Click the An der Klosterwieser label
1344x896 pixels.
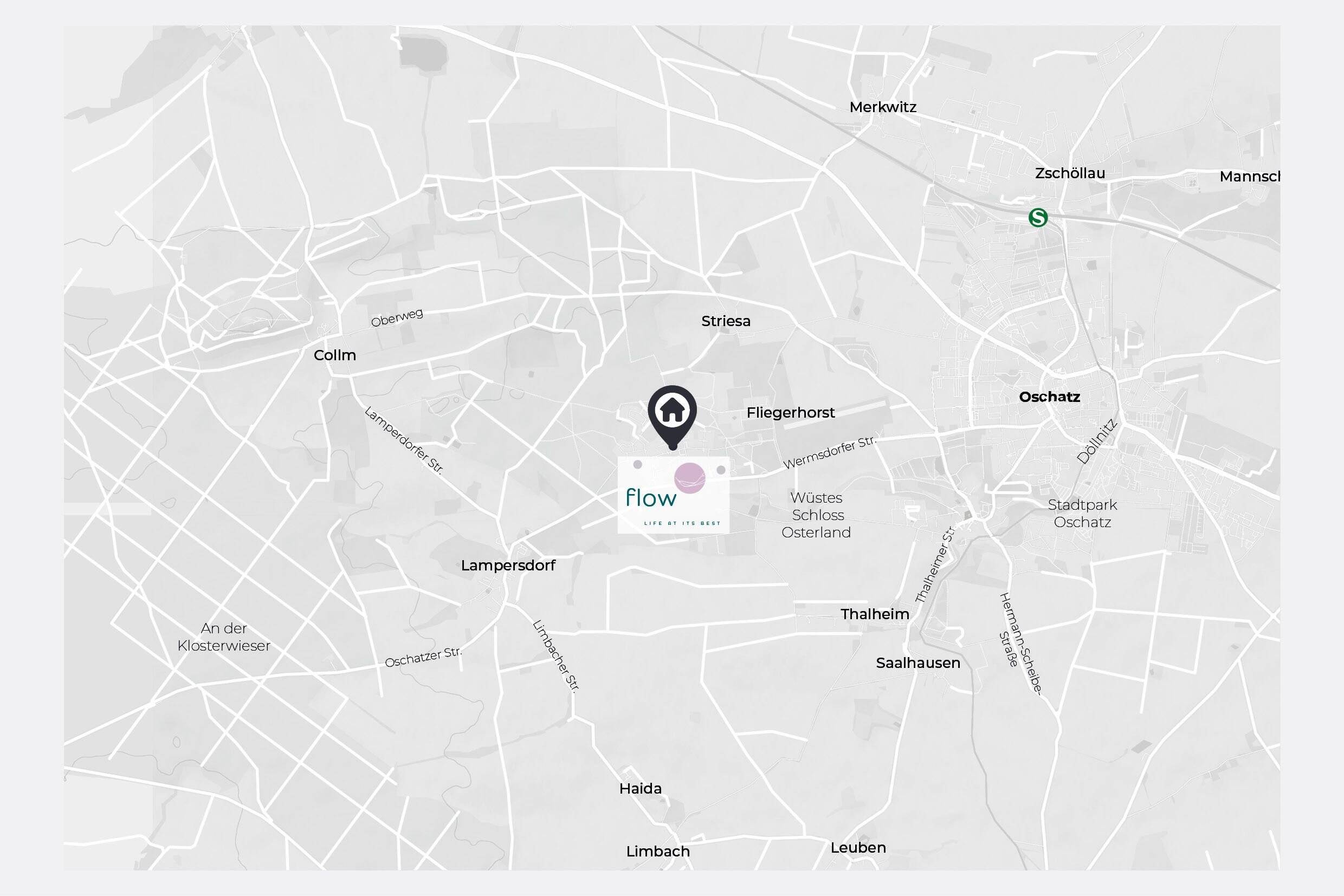click(224, 637)
